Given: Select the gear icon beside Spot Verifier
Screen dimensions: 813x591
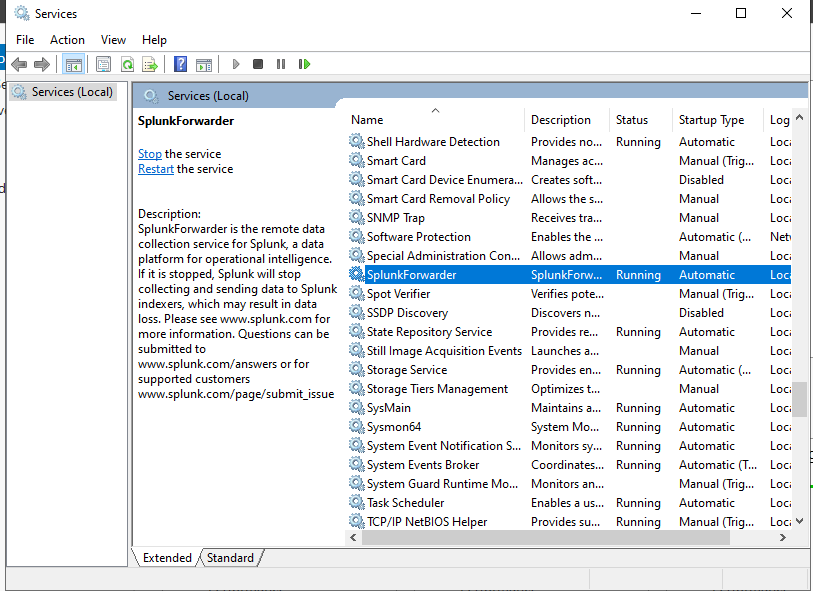Looking at the screenshot, I should 356,293.
